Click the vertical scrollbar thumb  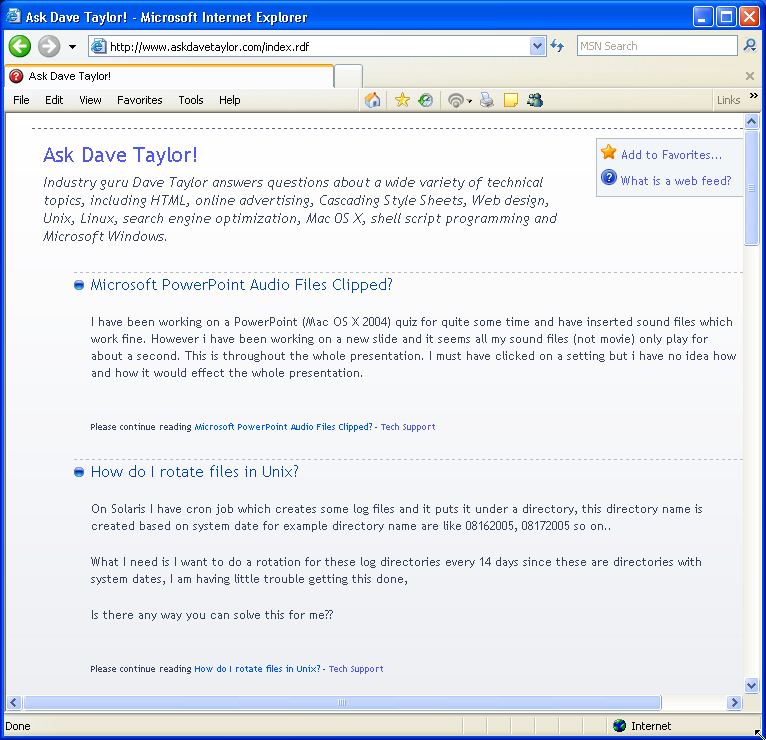click(751, 187)
